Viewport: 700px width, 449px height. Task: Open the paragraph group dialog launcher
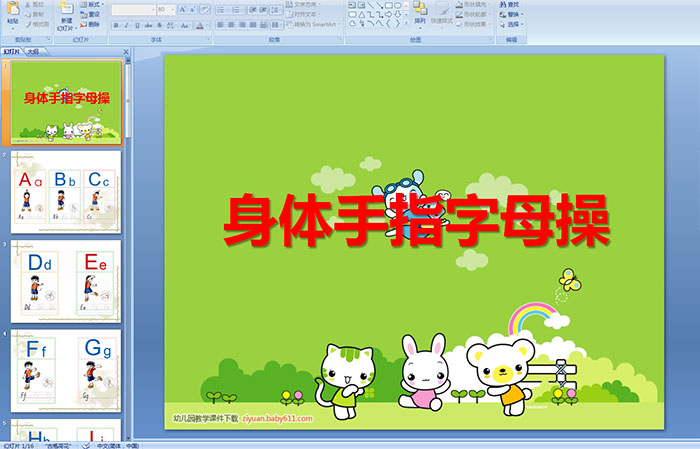(x=340, y=39)
